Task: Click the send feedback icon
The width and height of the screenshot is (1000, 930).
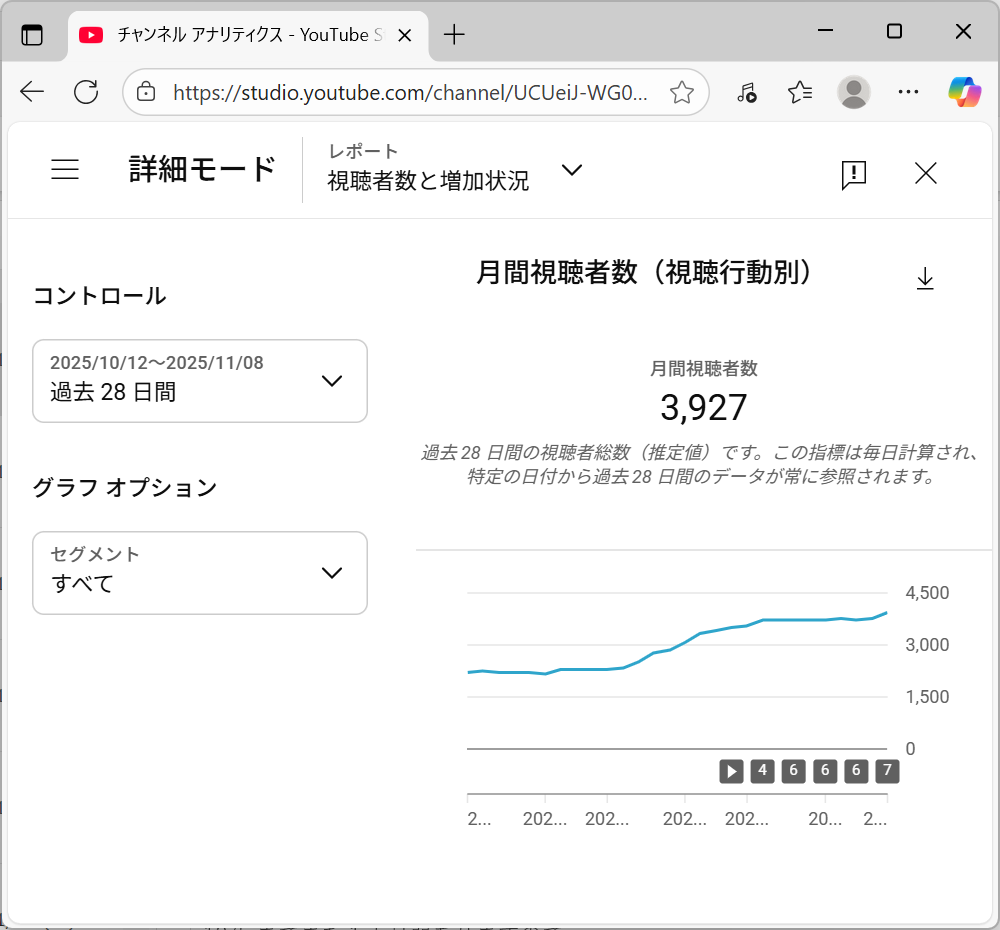Action: 853,174
